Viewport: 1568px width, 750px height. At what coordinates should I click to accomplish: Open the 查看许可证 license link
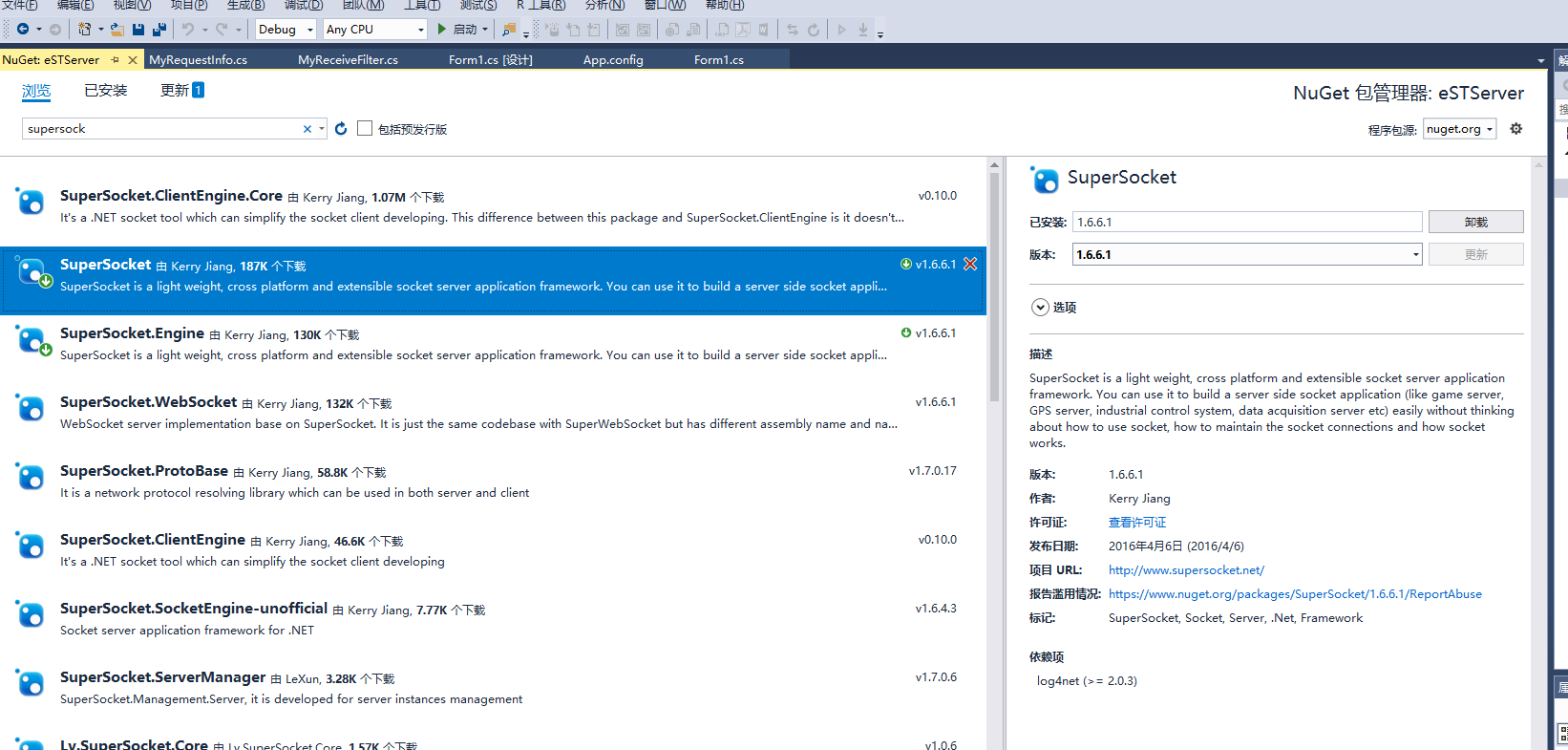click(1137, 523)
